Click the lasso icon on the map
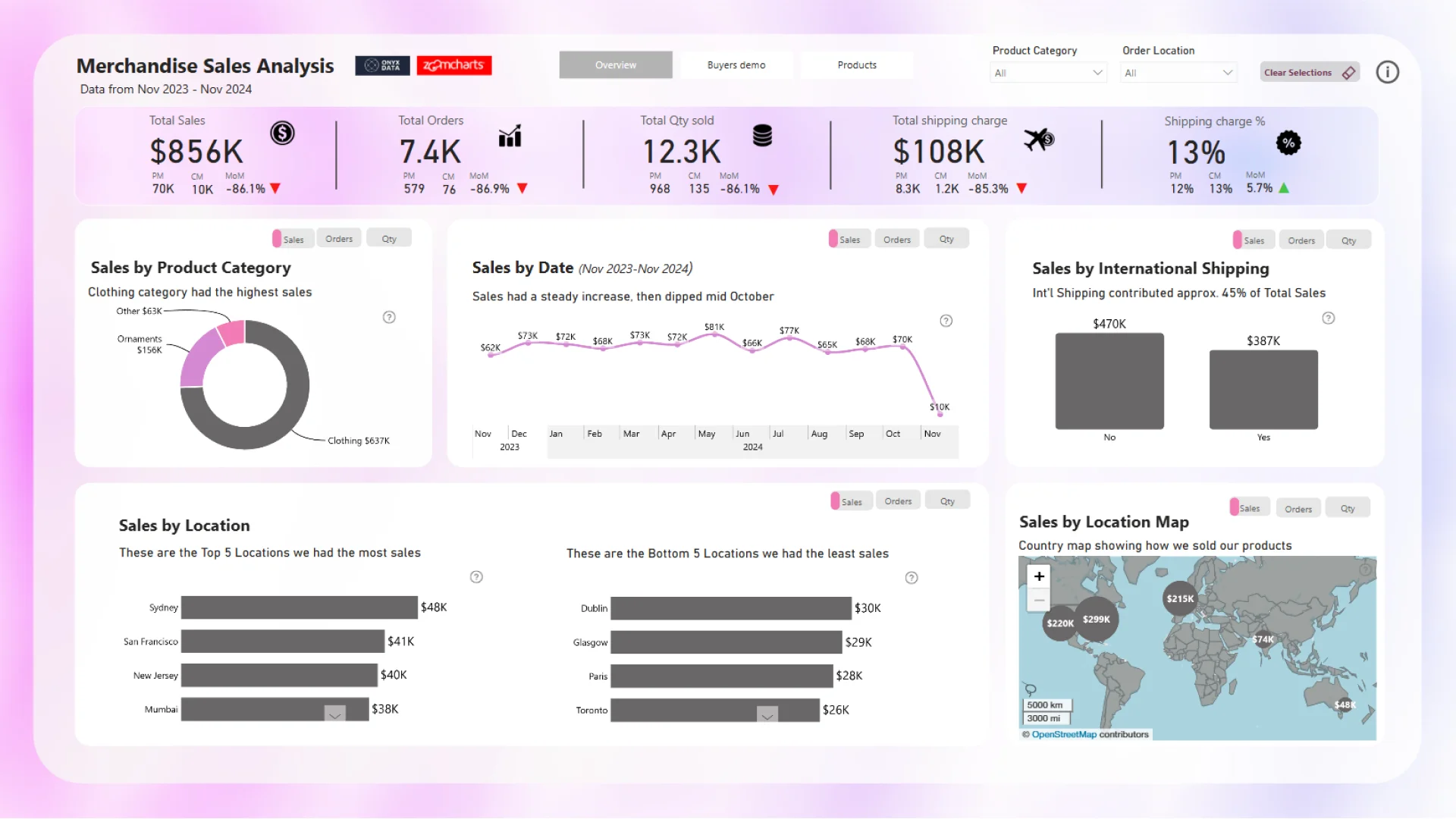This screenshot has height=819, width=1456. 1031,689
